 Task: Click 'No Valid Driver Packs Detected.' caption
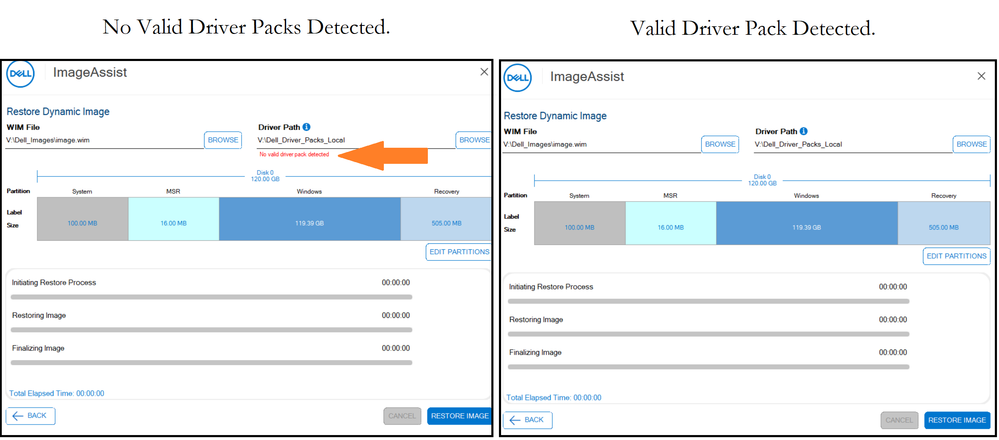(246, 27)
